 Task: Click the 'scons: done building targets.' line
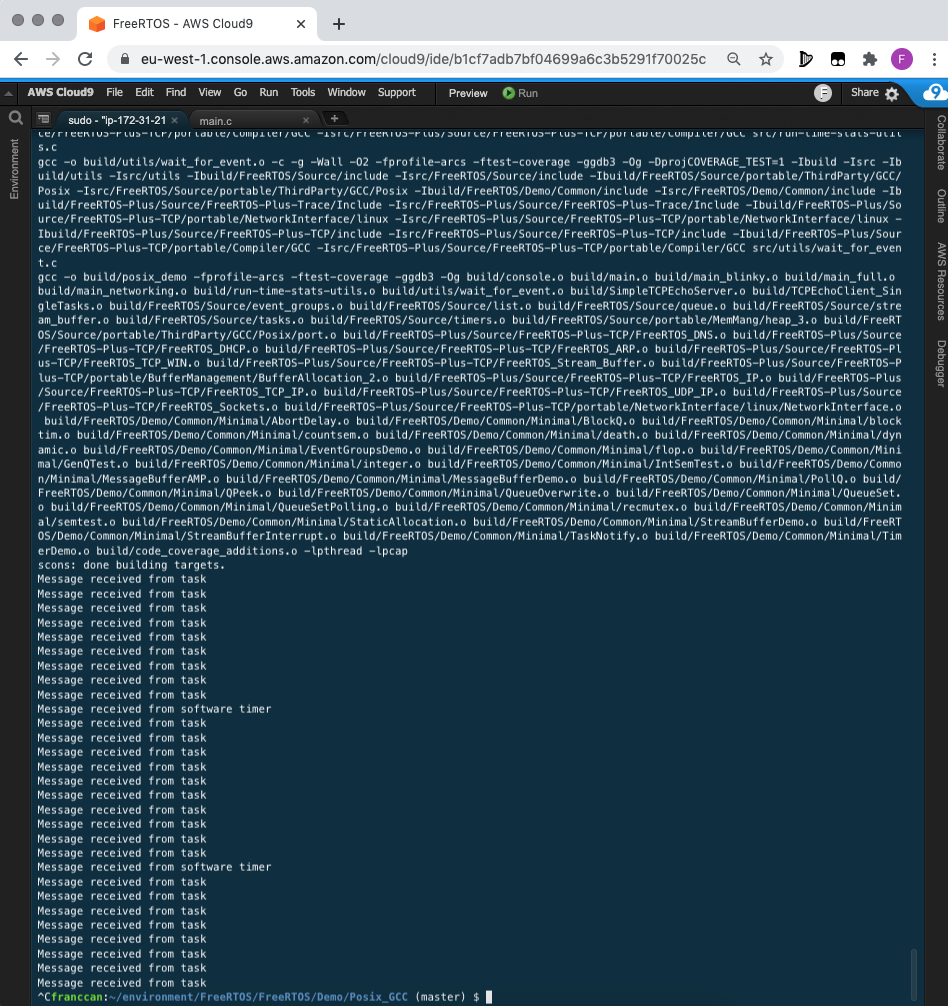pyautogui.click(x=131, y=565)
